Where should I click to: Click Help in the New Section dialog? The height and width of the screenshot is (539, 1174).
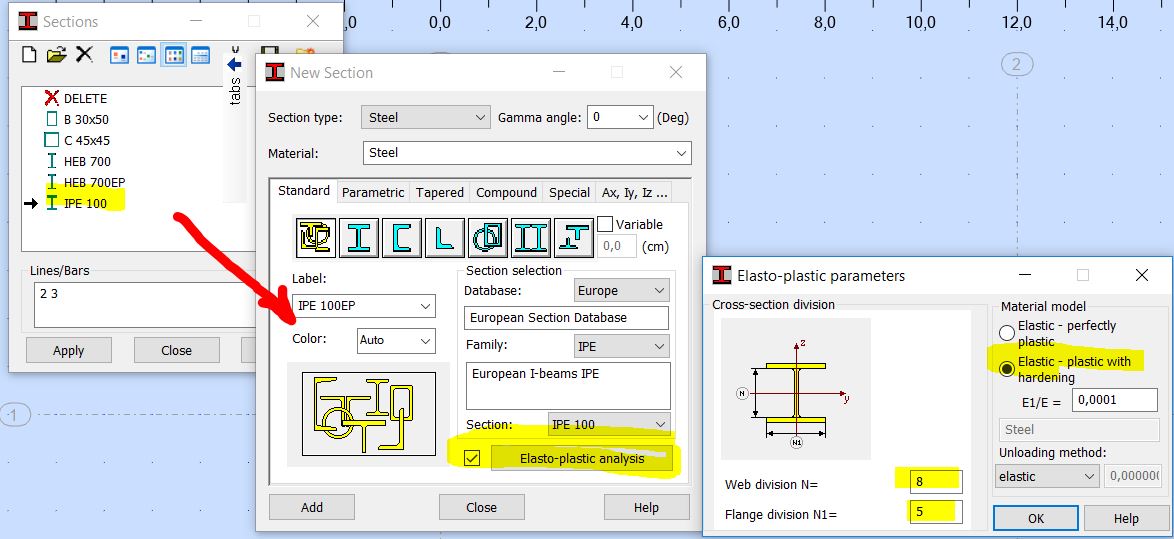tap(645, 507)
